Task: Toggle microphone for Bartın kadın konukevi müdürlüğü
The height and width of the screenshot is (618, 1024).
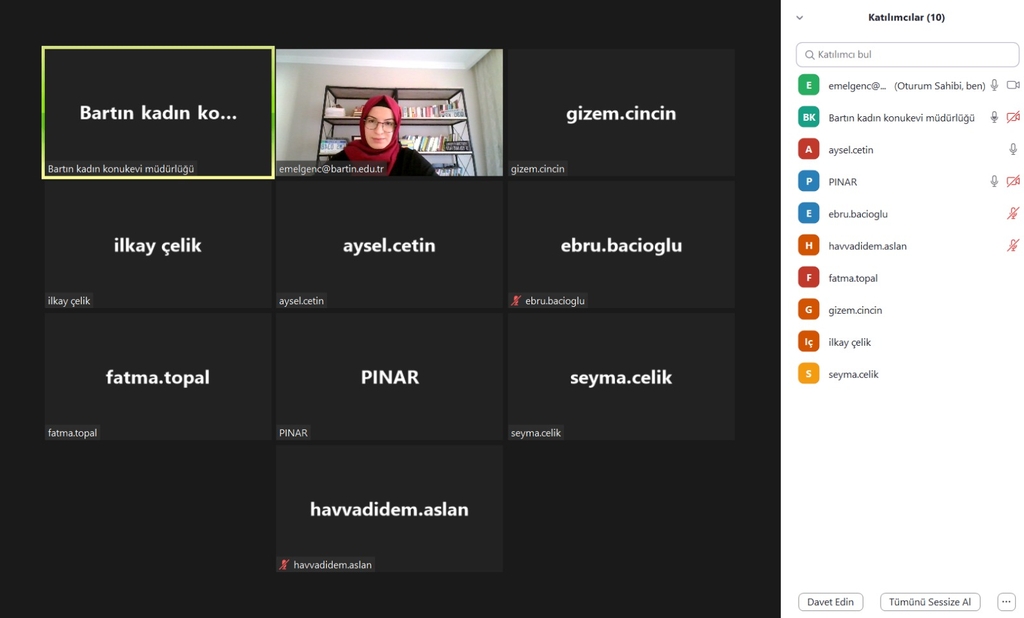Action: (x=994, y=118)
